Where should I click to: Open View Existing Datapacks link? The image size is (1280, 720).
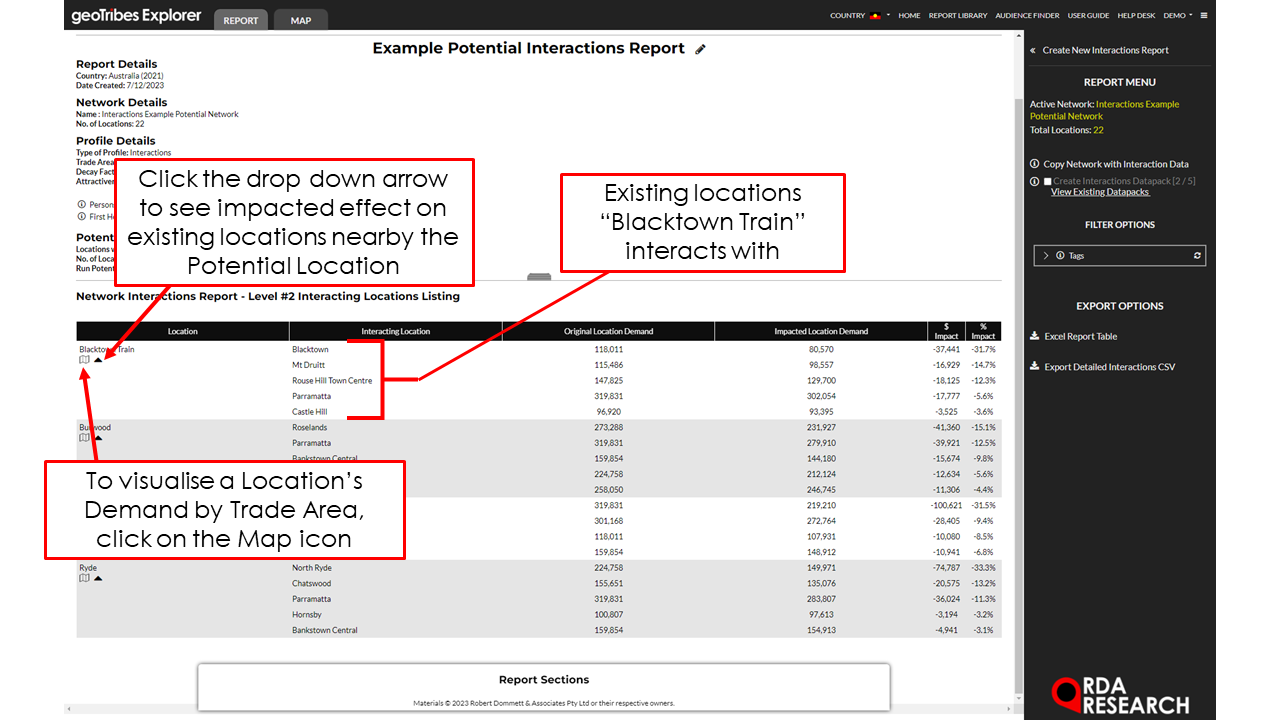1100,192
